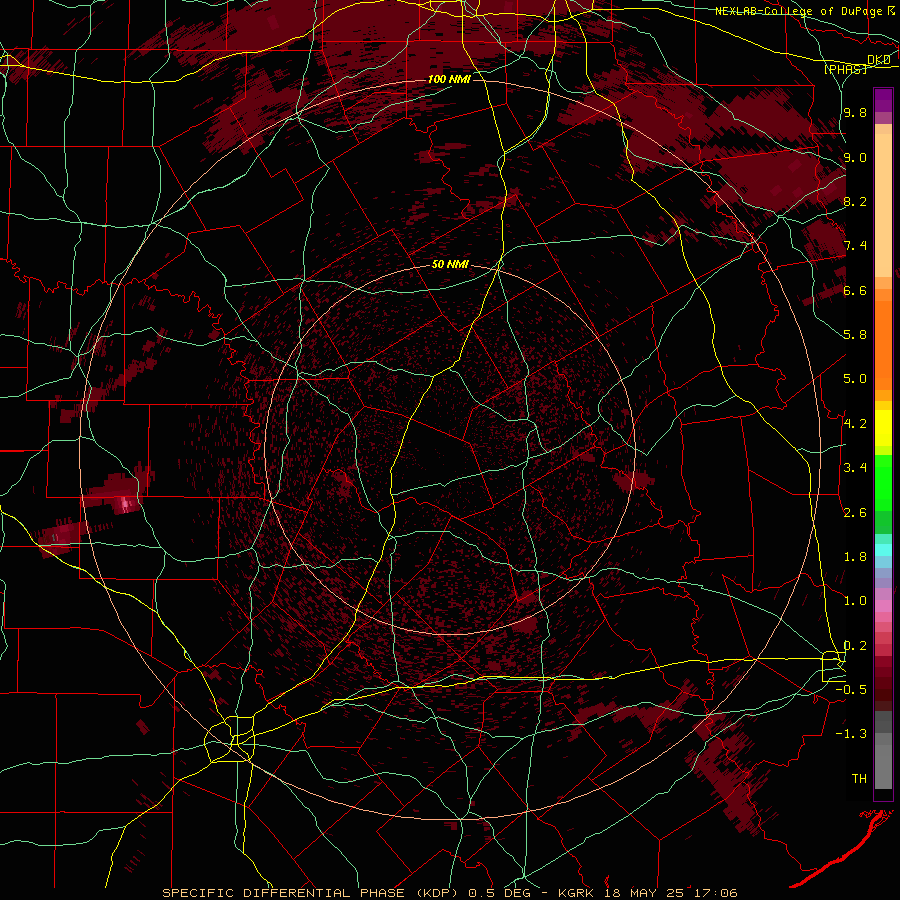Click the 100 NMI range ring label
Viewport: 900px width, 900px height.
click(449, 79)
